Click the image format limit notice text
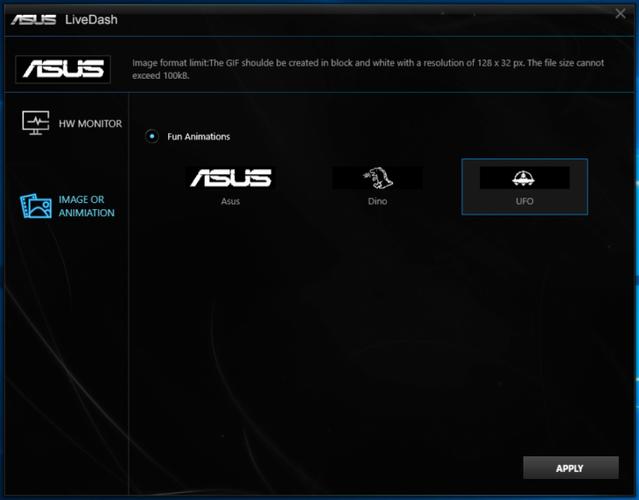Viewport: 639px width, 500px height. point(368,69)
